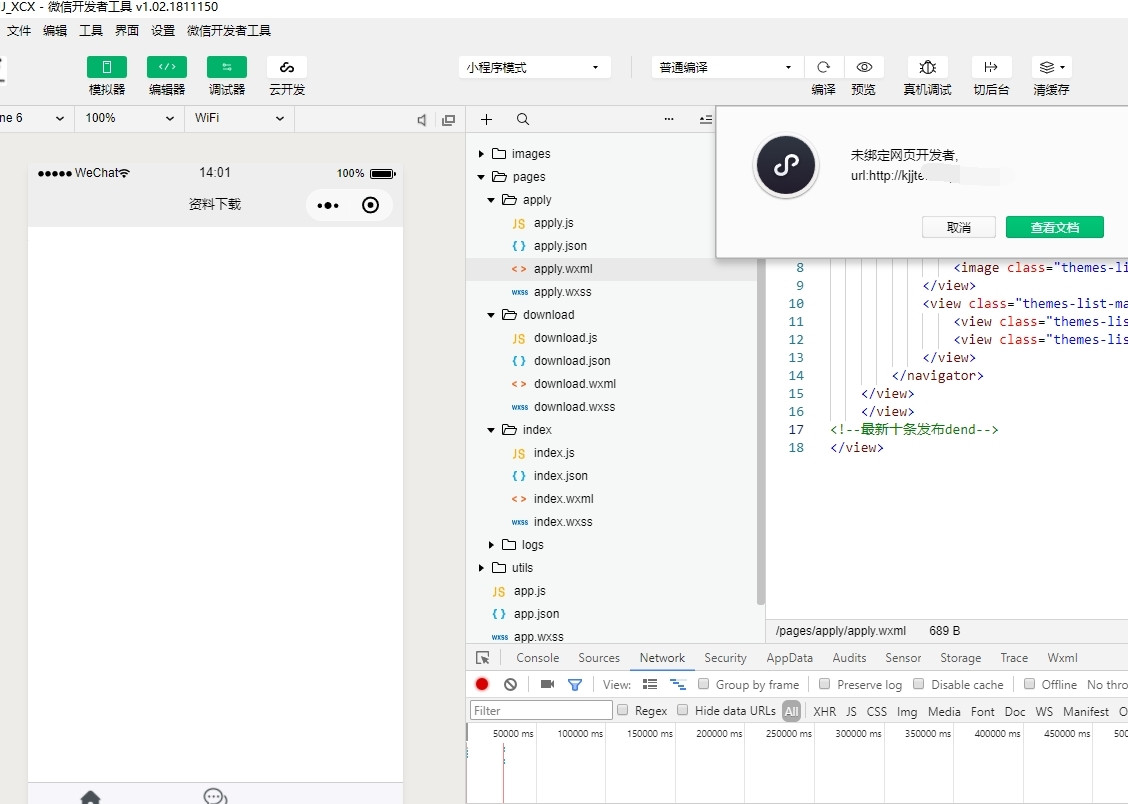Switch to large request rows view icon
This screenshot has width=1128, height=804.
(x=650, y=685)
